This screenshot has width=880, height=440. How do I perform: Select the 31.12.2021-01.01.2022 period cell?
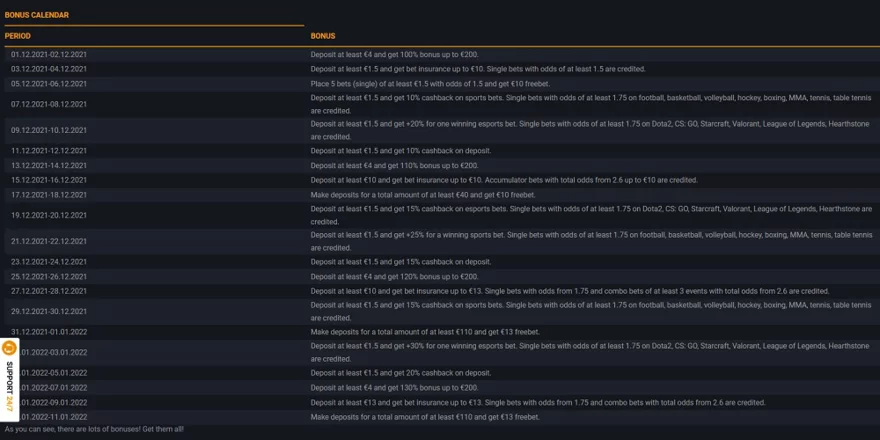pos(49,332)
